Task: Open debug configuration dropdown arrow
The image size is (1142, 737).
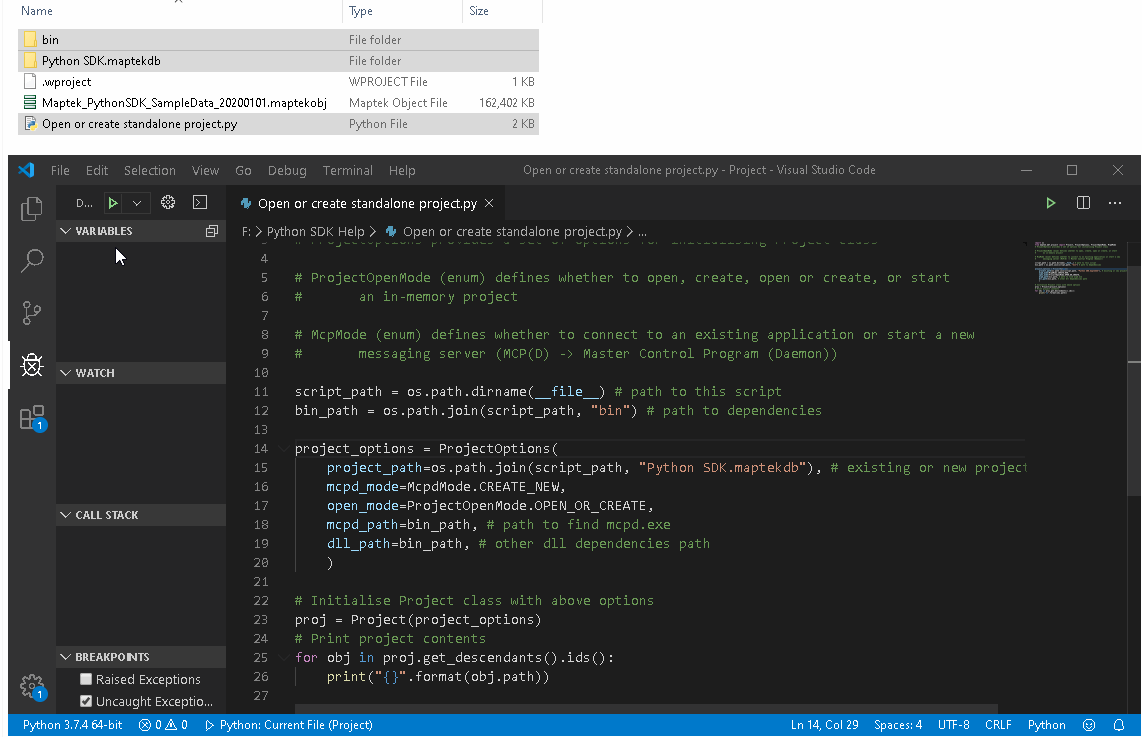Action: tap(136, 203)
